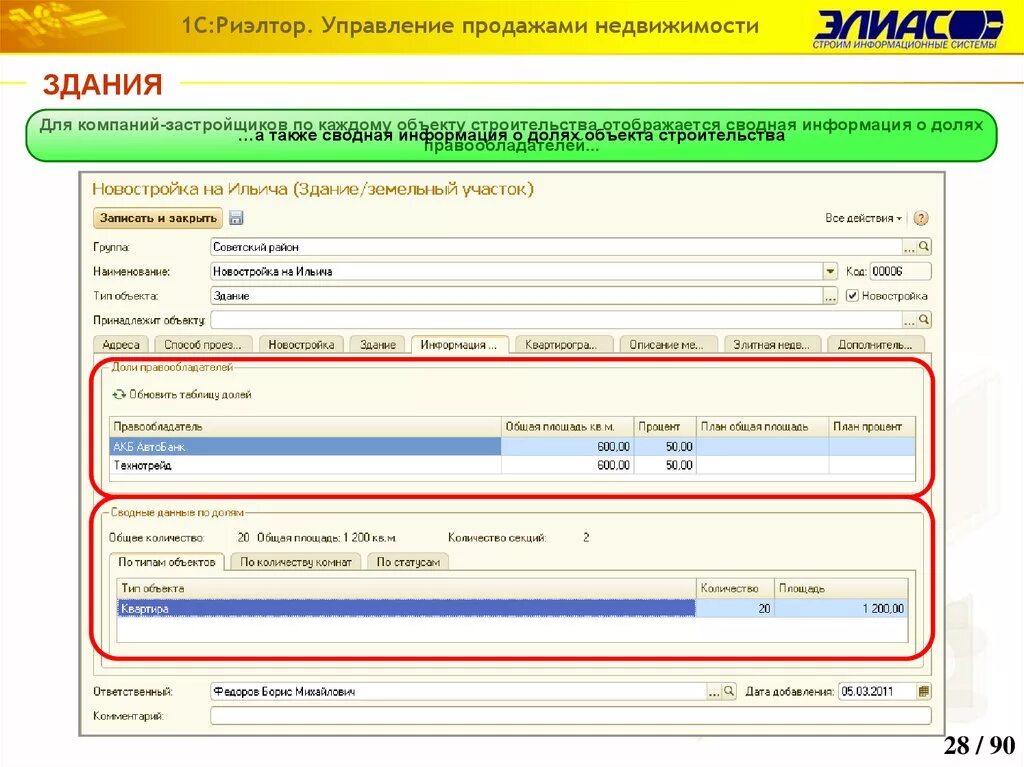
Task: Switch to По количеству комнат tab
Action: [296, 562]
